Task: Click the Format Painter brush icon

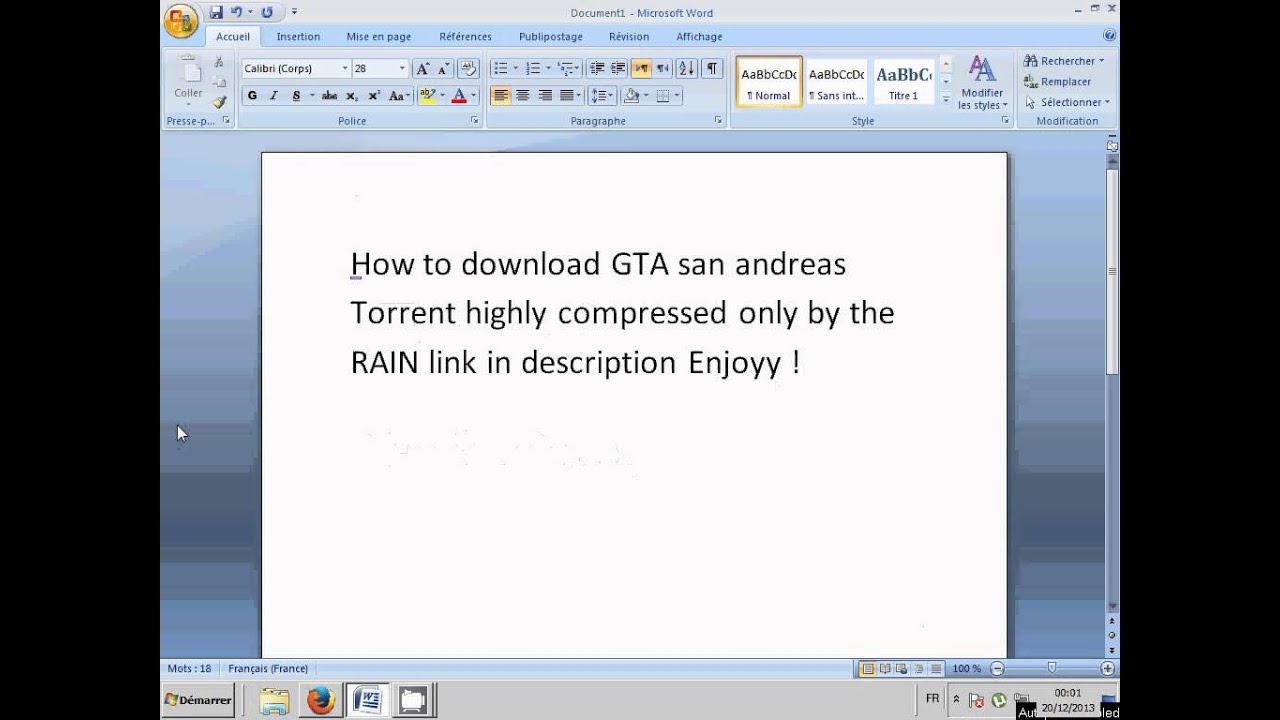Action: pyautogui.click(x=219, y=102)
